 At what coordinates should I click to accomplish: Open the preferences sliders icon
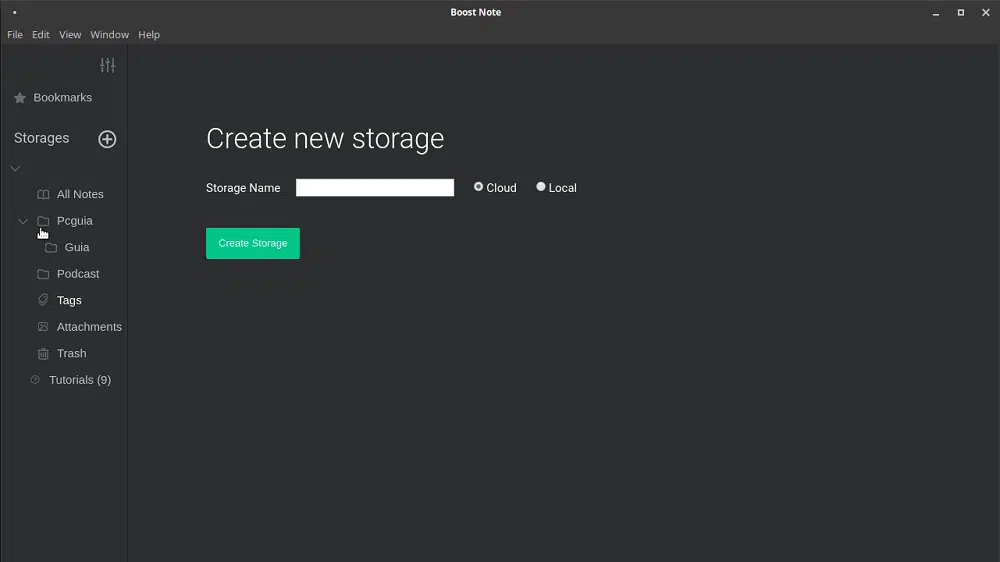tap(107, 65)
